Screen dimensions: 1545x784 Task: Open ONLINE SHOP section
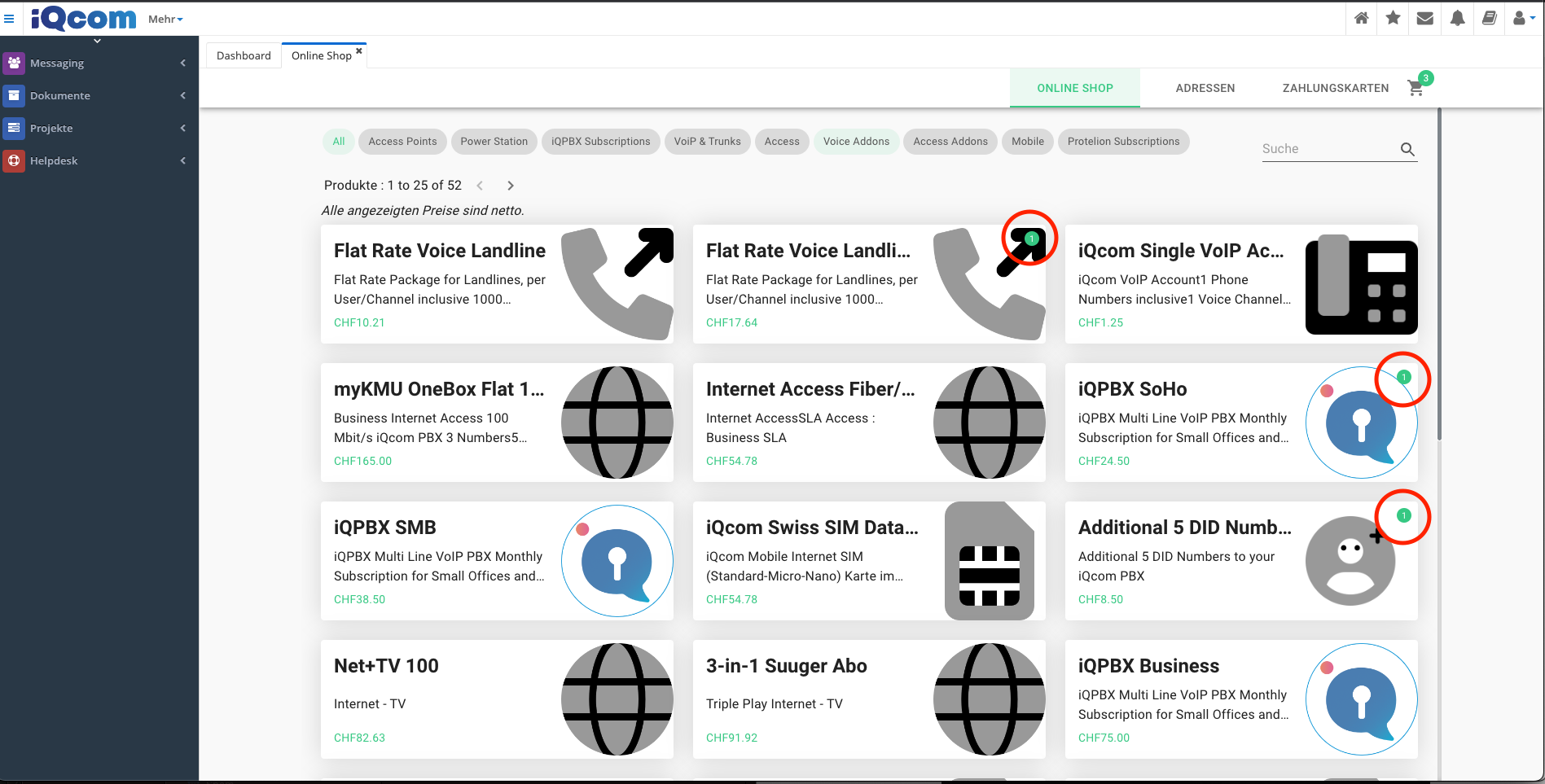pyautogui.click(x=1074, y=88)
